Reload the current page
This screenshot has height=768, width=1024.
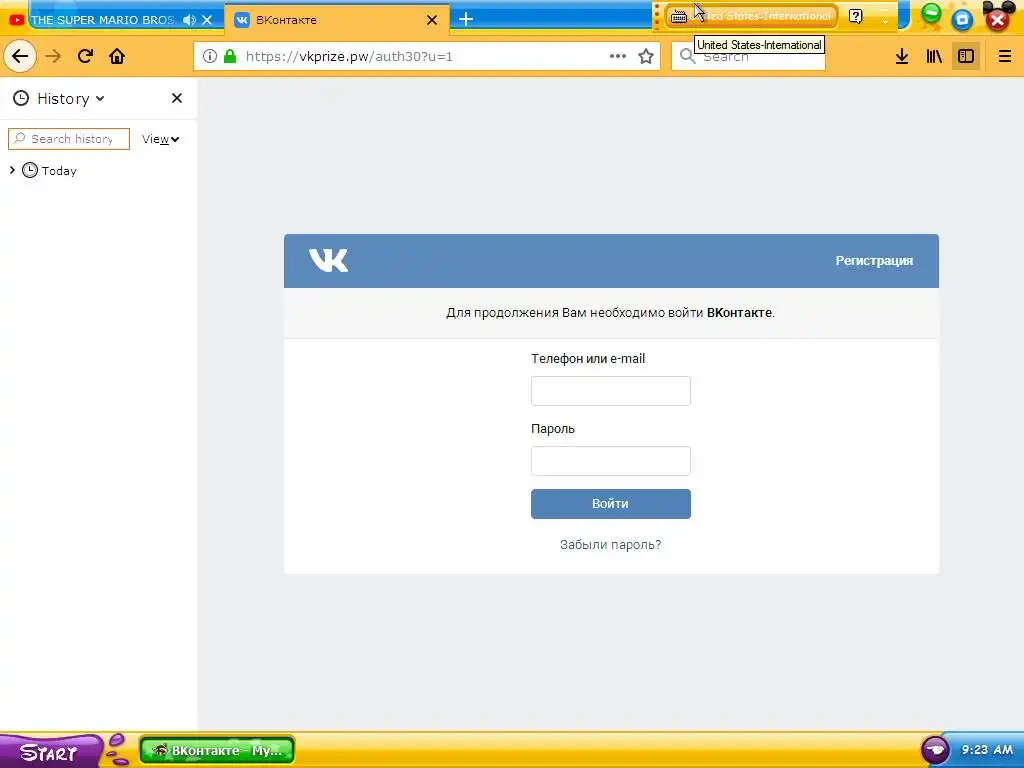pyautogui.click(x=85, y=56)
